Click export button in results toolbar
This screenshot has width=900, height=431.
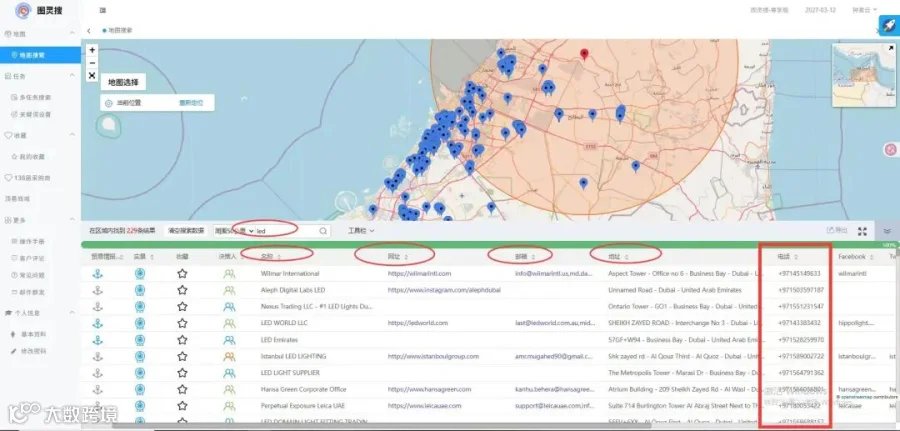837,231
